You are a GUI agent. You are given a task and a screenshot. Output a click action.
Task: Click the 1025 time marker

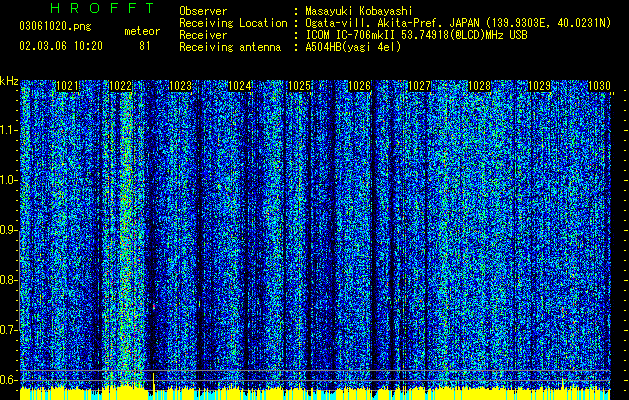click(x=300, y=86)
